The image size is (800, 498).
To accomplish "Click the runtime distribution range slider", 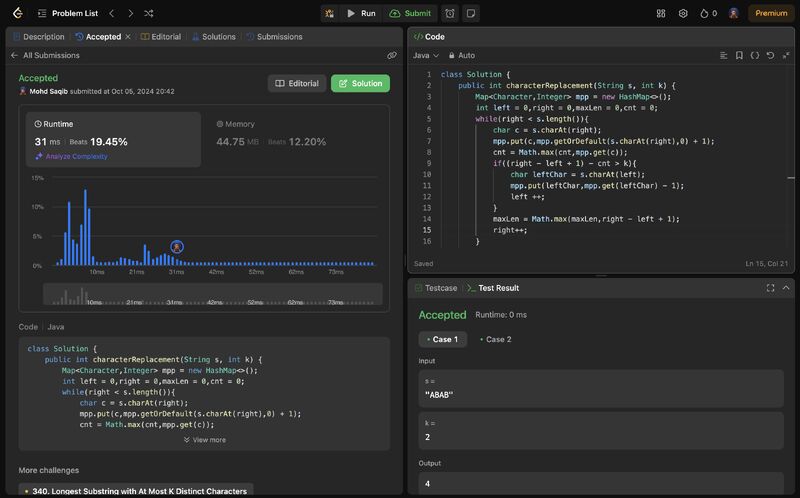I will pyautogui.click(x=212, y=295).
